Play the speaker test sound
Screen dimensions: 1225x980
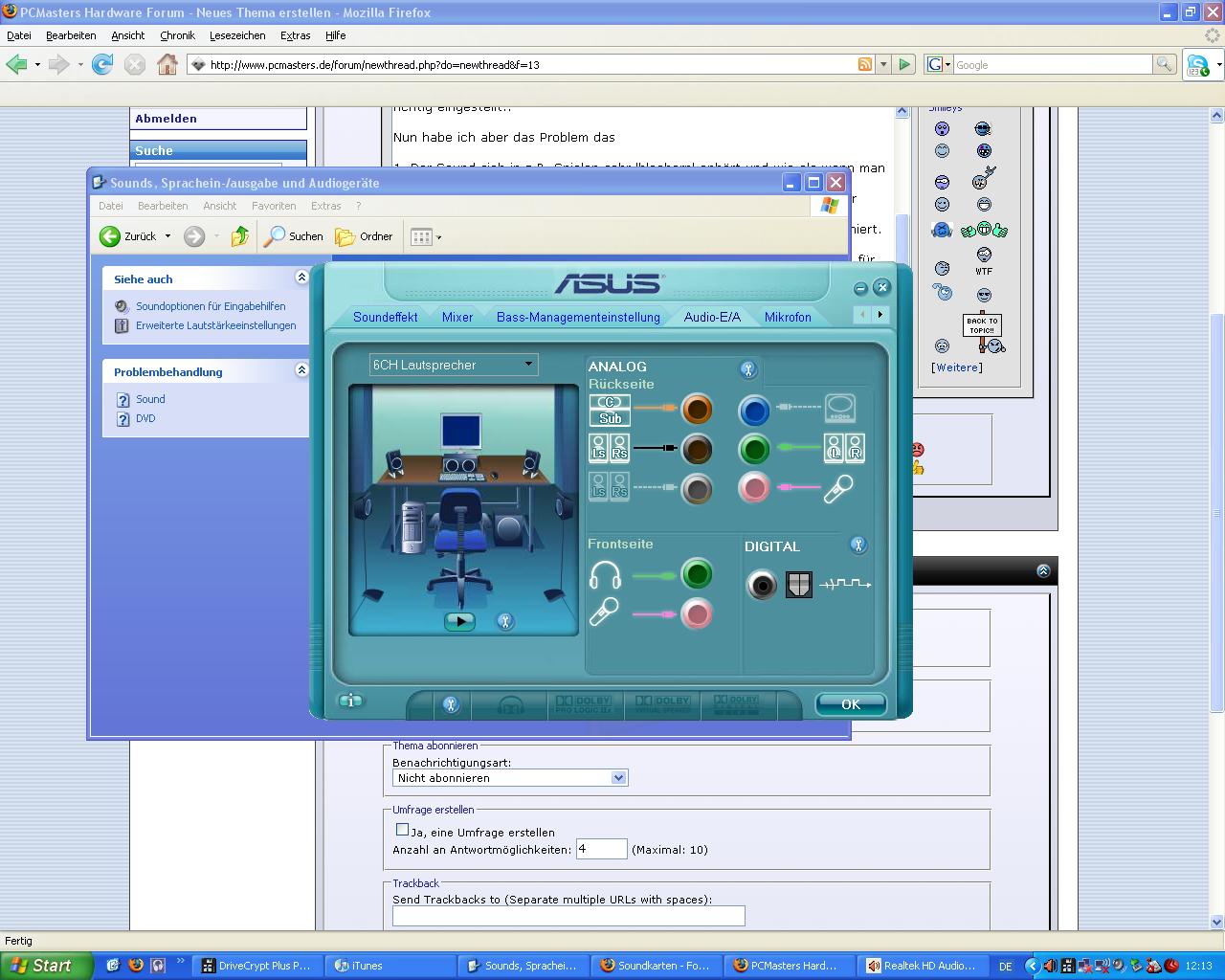[459, 621]
